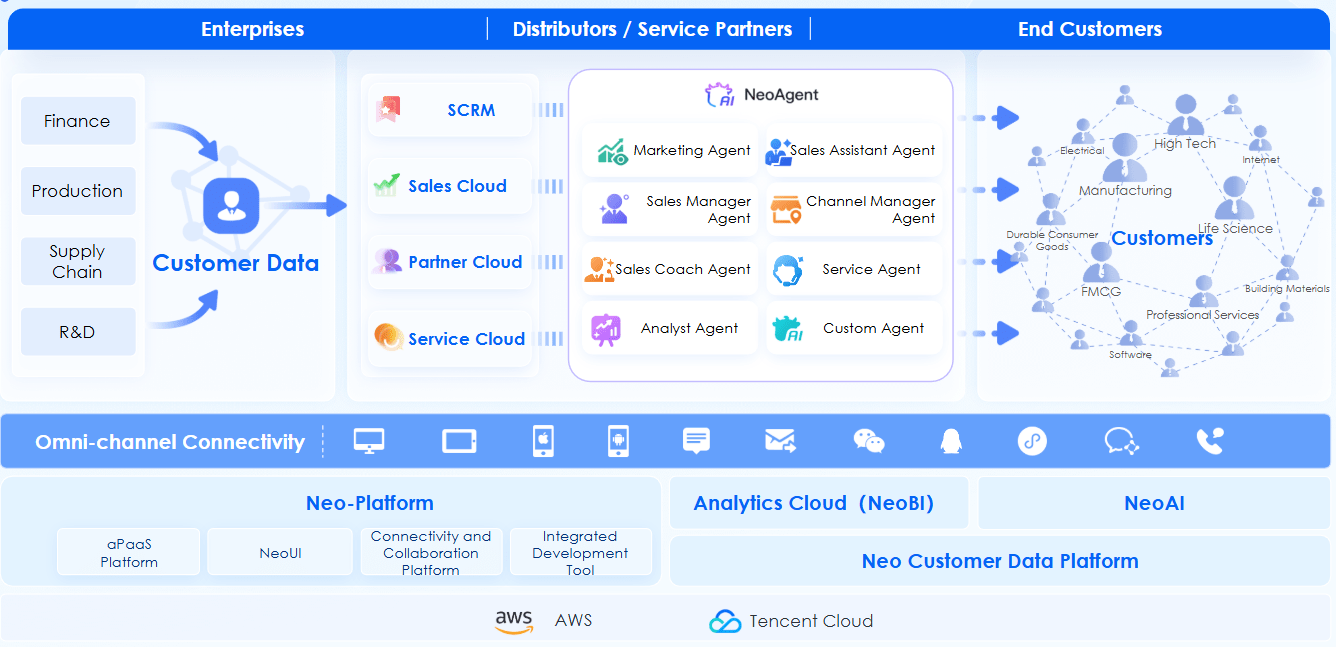Image resolution: width=1336 pixels, height=647 pixels.
Task: Click the R&D box
Action: click(x=78, y=332)
